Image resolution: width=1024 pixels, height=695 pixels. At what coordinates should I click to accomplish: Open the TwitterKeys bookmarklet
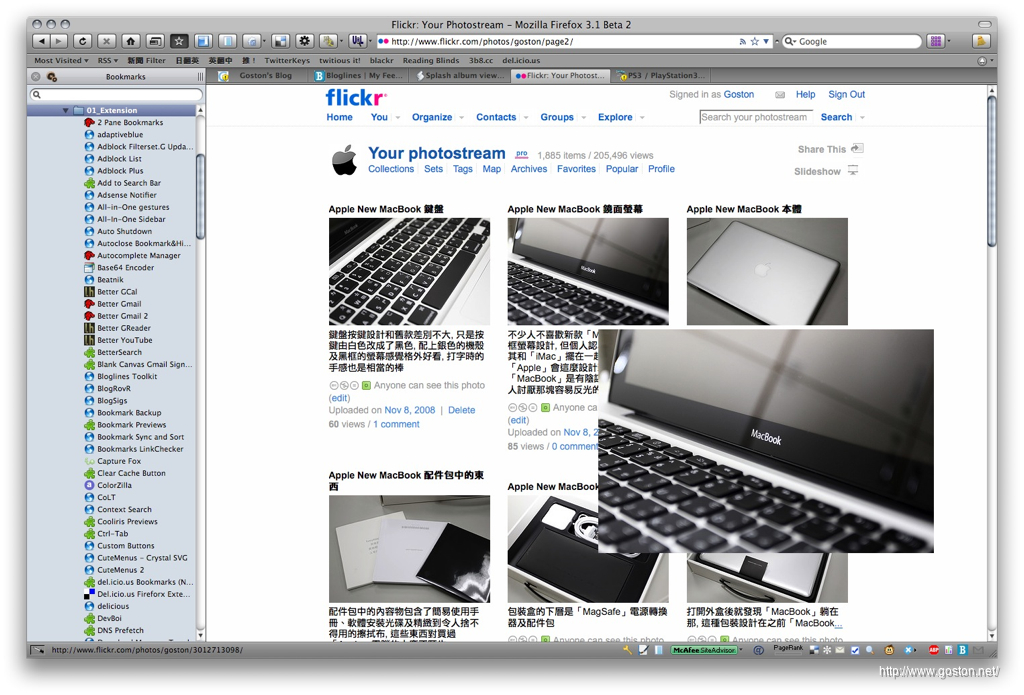coord(287,60)
